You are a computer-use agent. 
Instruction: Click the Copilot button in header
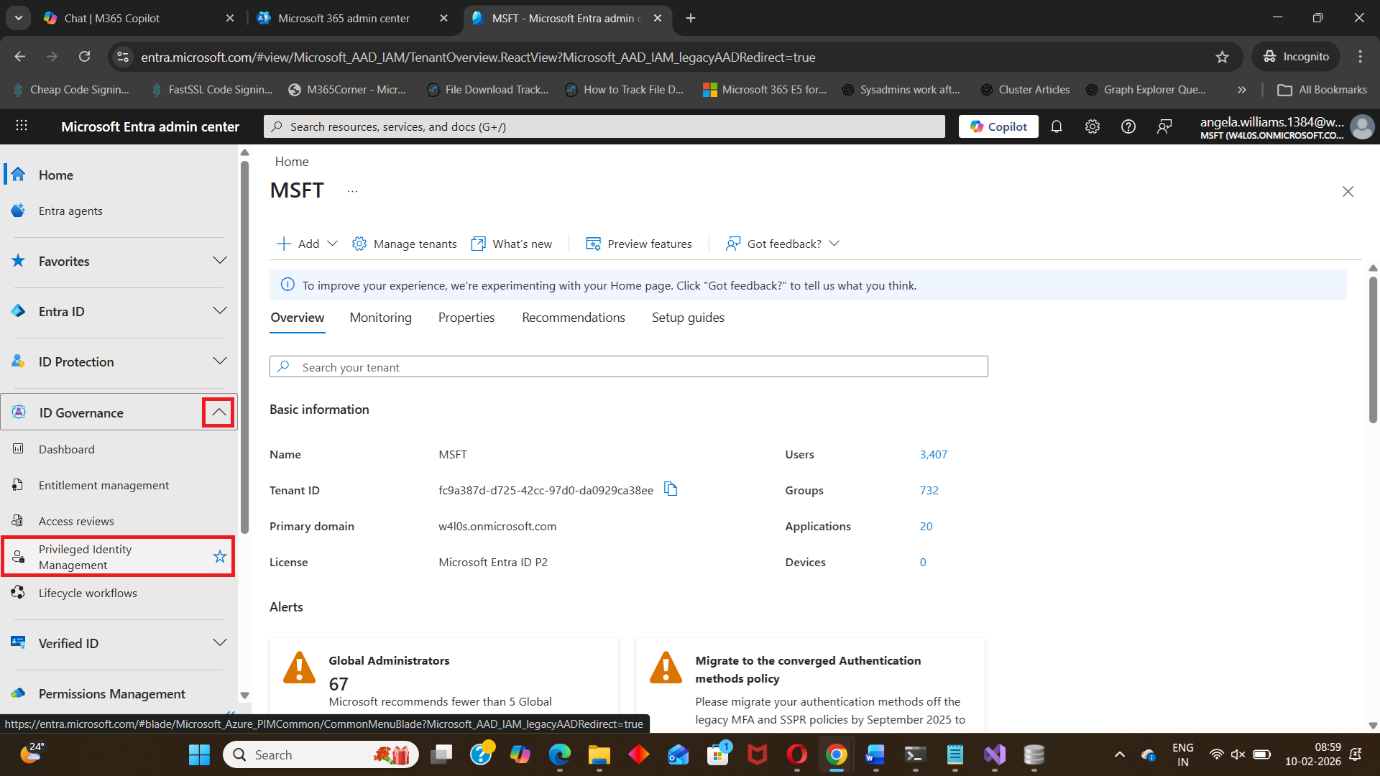coord(998,127)
